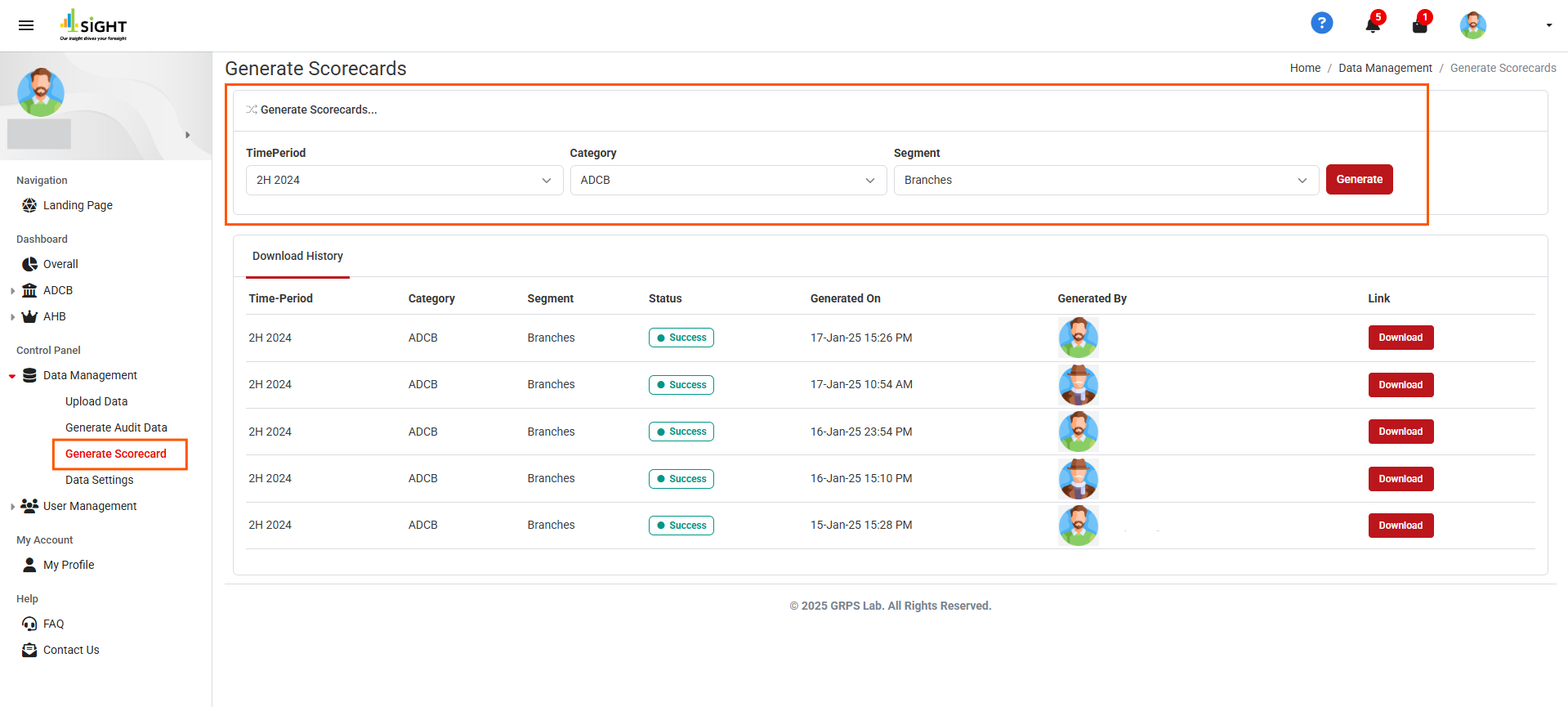The image size is (1568, 707).
Task: Select the Download History tab
Action: (297, 256)
